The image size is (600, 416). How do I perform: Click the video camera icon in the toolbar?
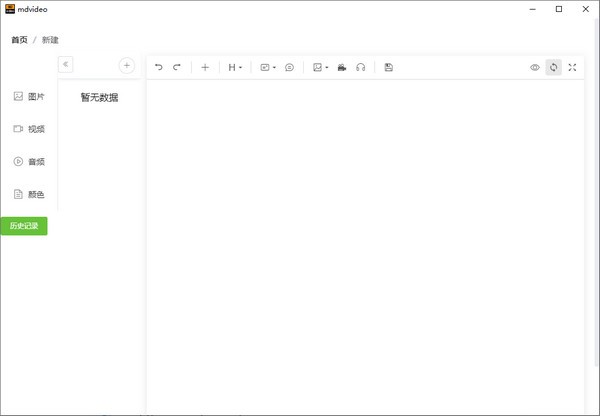(x=342, y=67)
